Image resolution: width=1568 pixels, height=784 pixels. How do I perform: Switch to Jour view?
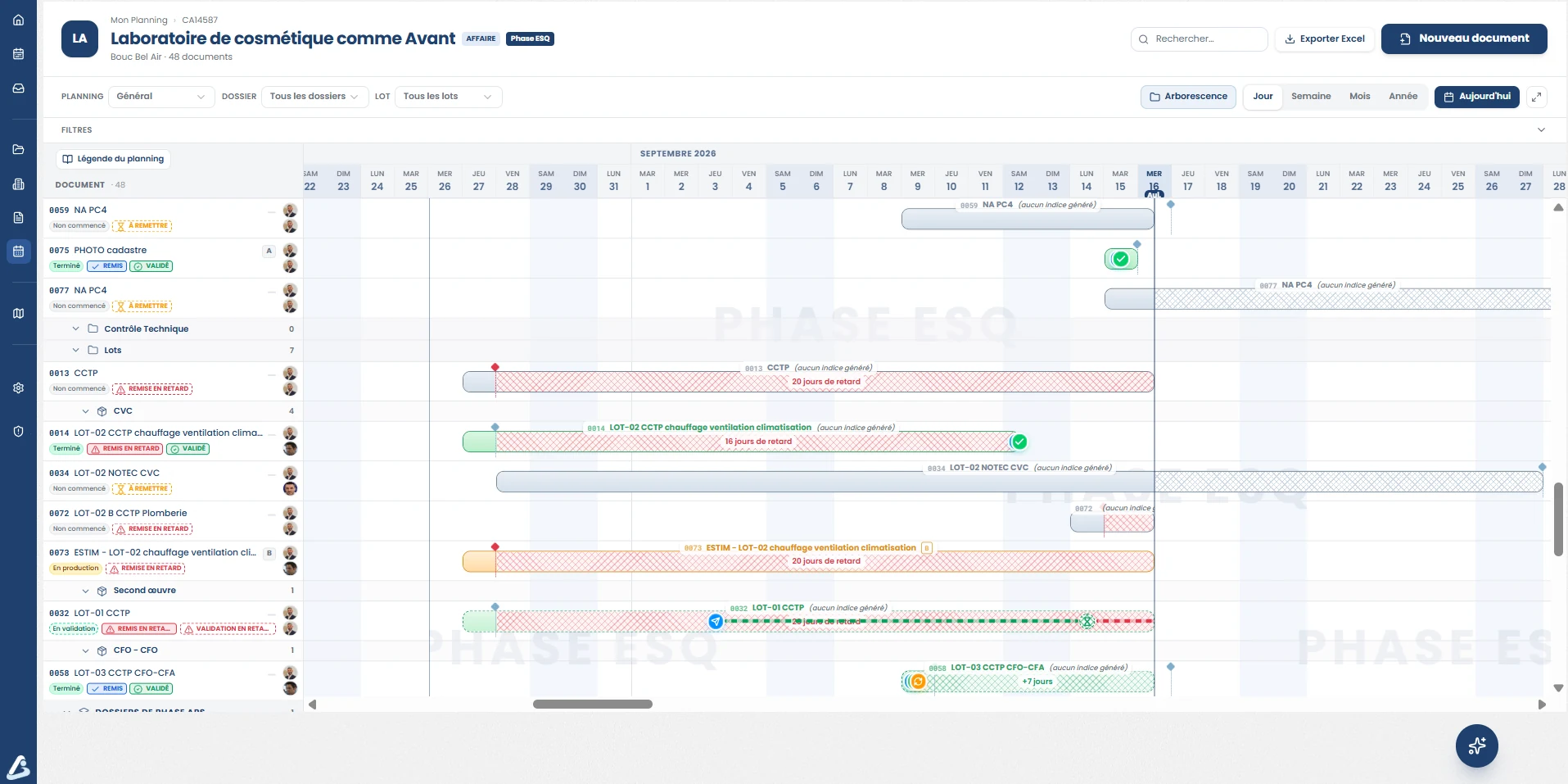1263,97
